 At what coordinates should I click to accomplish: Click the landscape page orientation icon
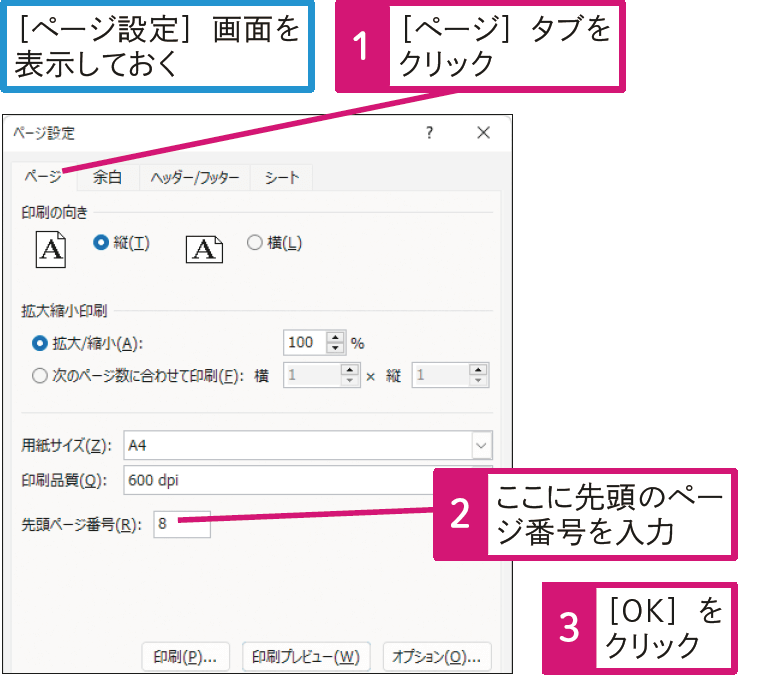tap(204, 249)
